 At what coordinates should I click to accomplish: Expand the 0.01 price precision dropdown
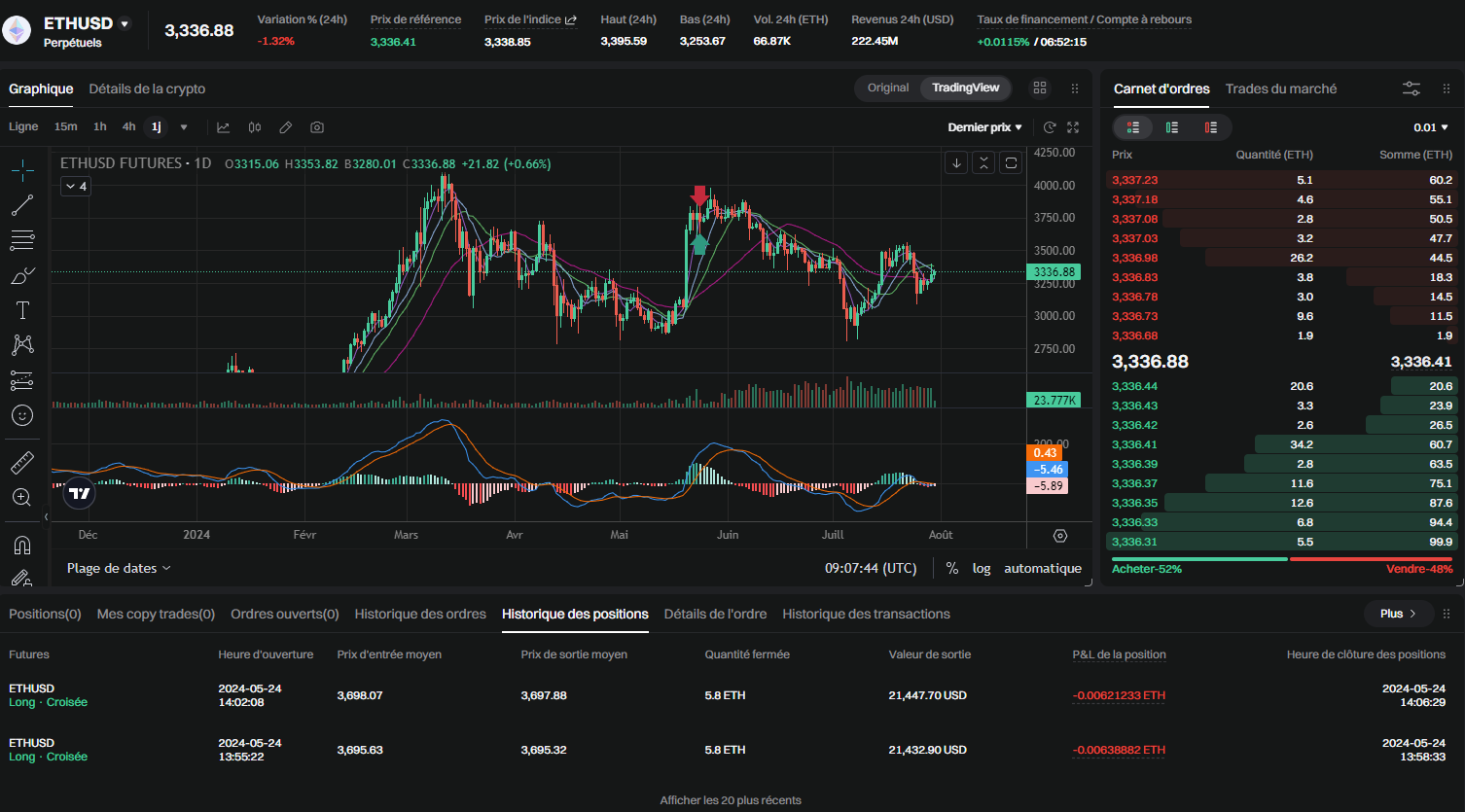[1432, 127]
